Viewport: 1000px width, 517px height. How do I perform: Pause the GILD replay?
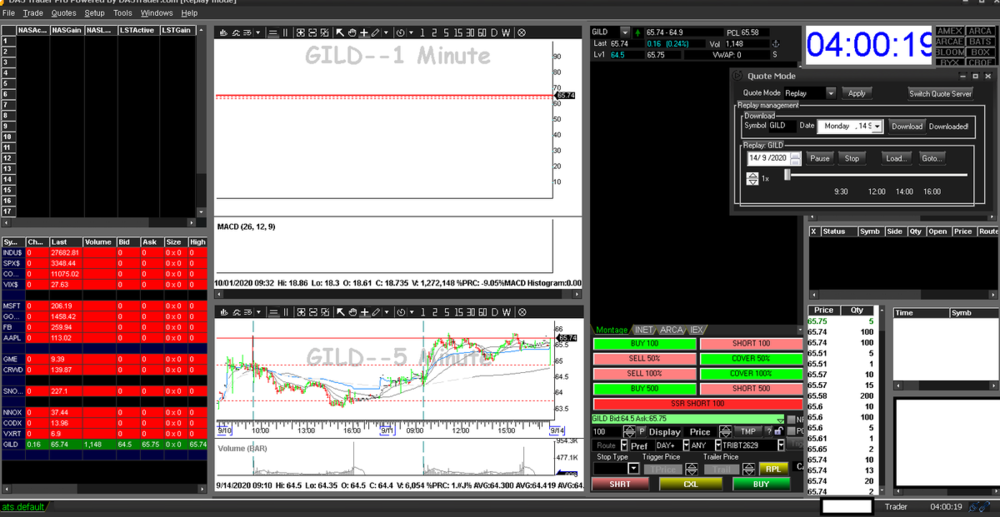pos(820,158)
